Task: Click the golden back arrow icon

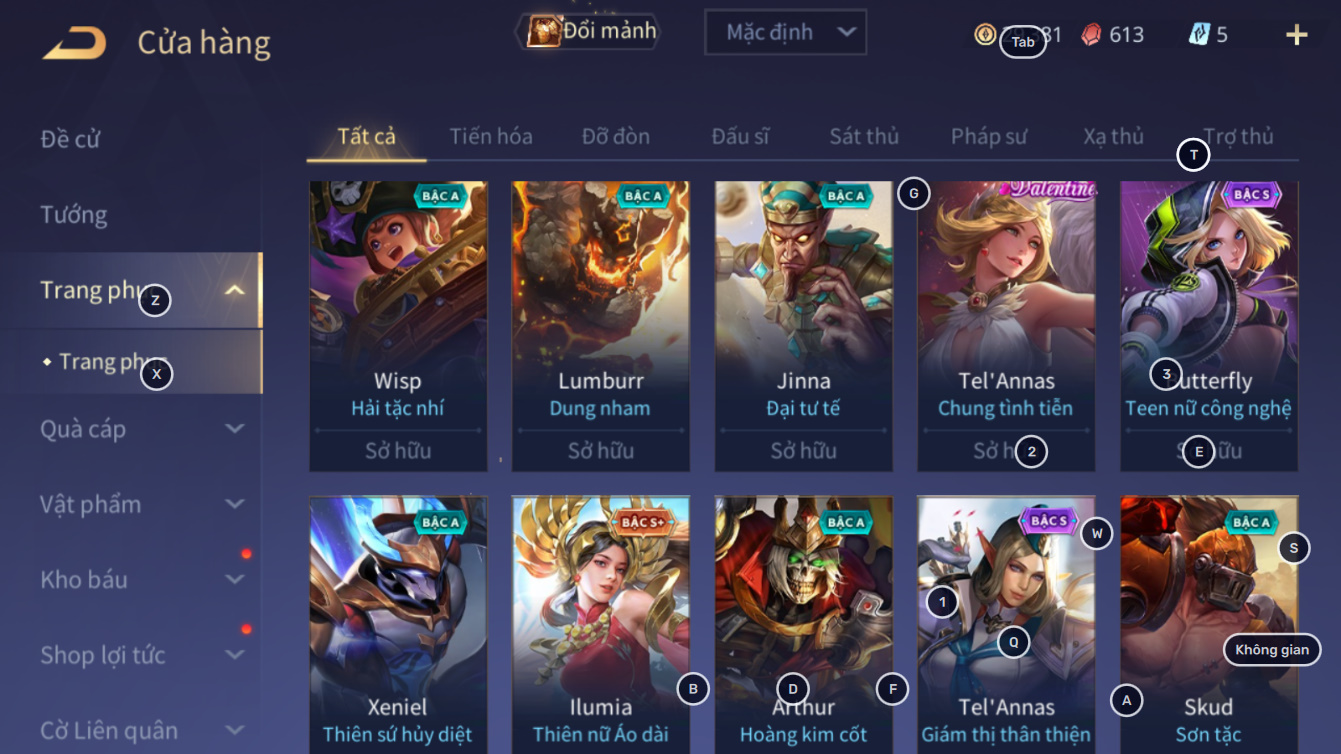Action: (x=74, y=44)
